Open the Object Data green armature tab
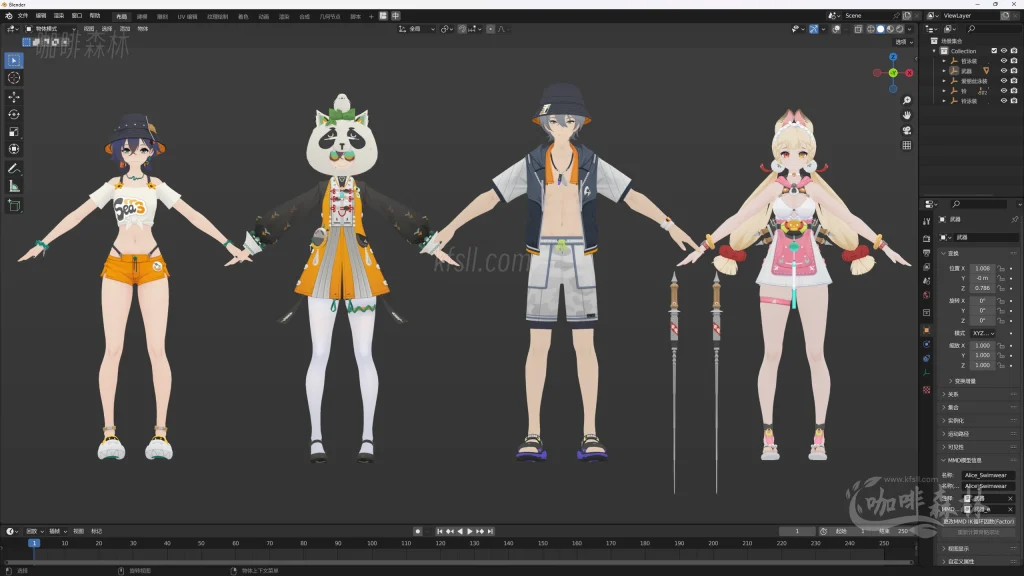Image resolution: width=1024 pixels, height=576 pixels. tap(926, 373)
